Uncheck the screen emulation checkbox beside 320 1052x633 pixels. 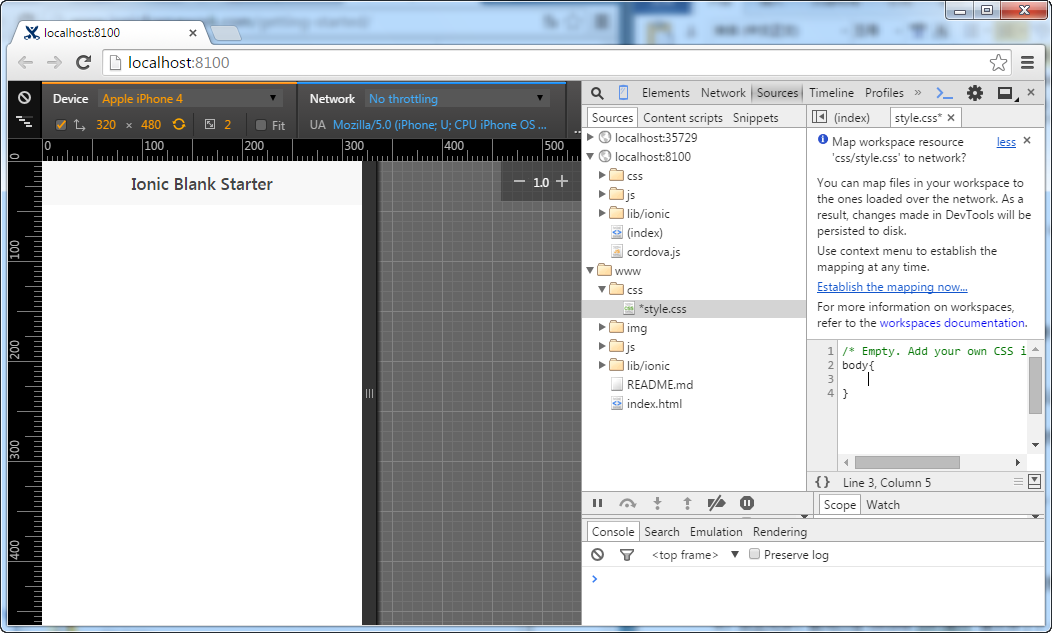click(61, 125)
